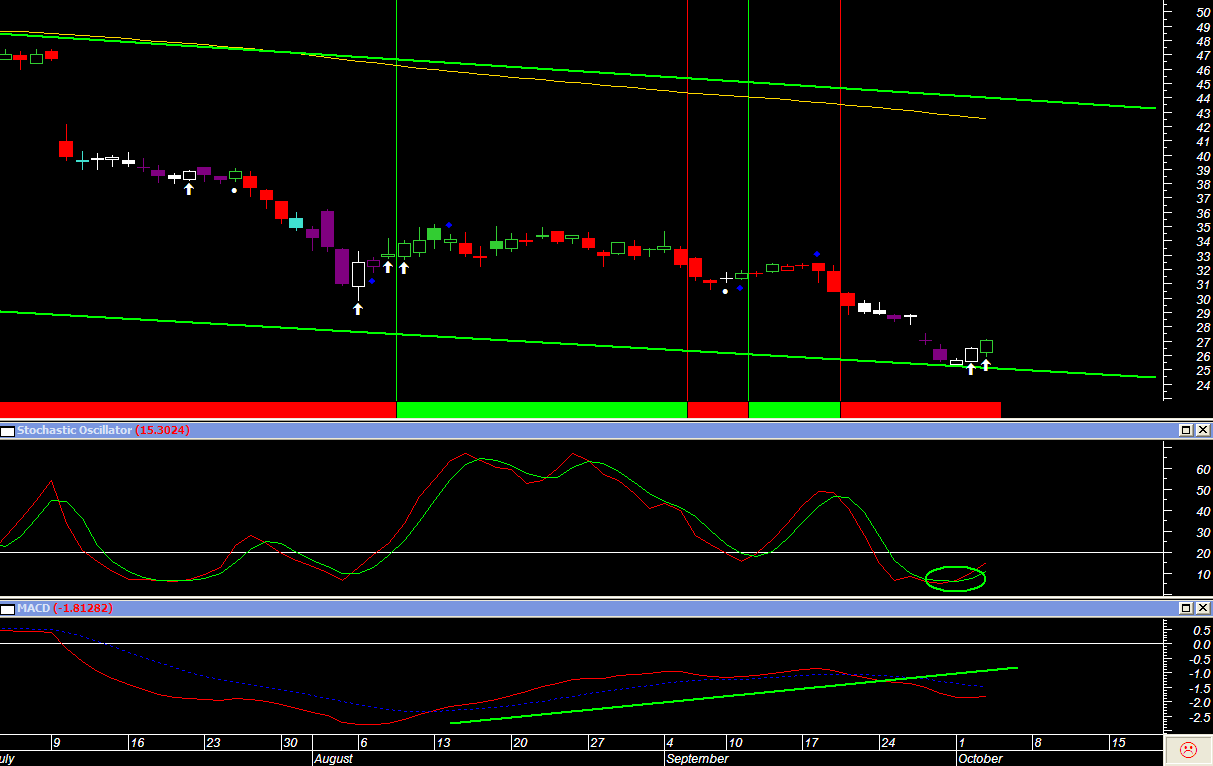1213x766 pixels.
Task: Click the July month label
Action: pos(9,759)
